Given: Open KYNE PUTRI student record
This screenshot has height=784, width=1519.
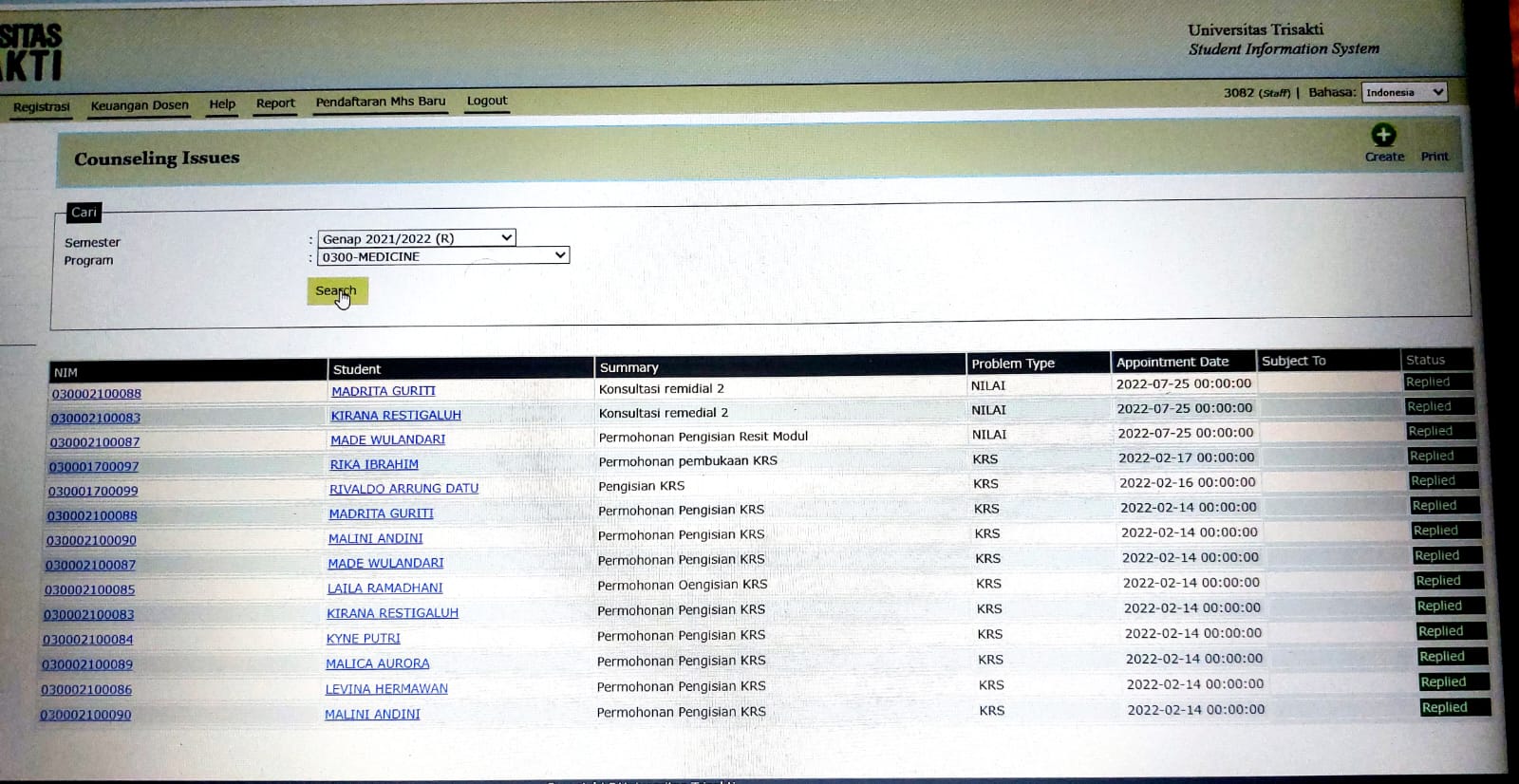Looking at the screenshot, I should pyautogui.click(x=363, y=639).
